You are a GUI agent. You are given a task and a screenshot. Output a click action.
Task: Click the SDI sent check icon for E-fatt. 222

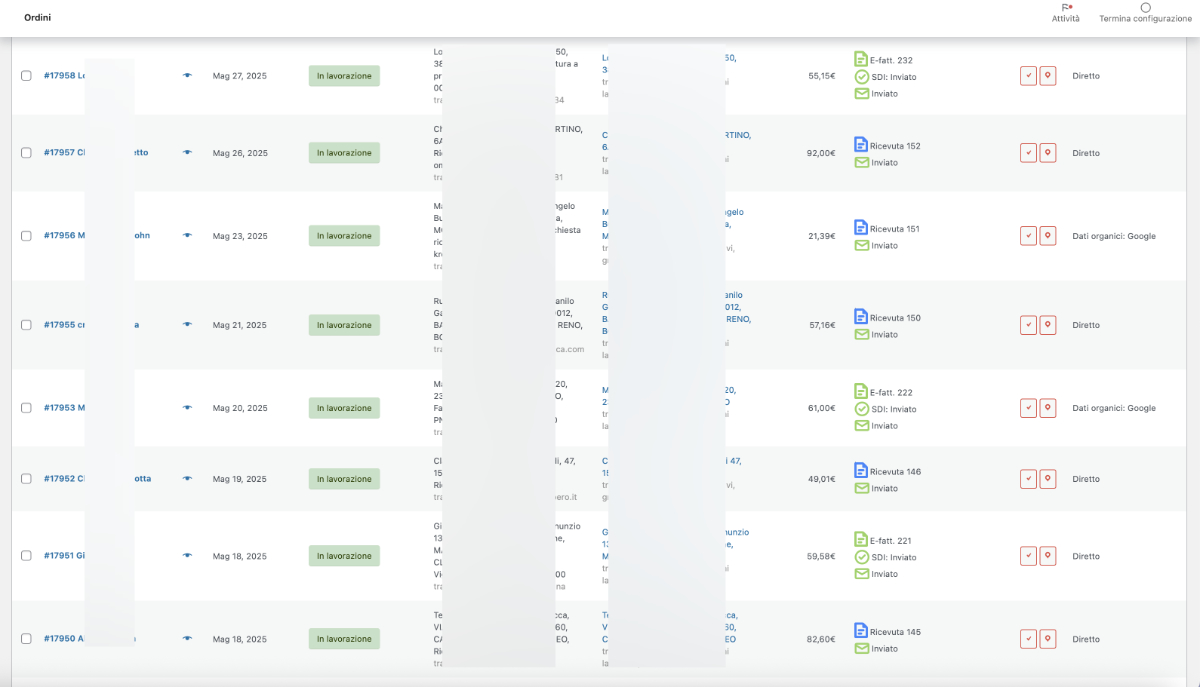(x=861, y=409)
